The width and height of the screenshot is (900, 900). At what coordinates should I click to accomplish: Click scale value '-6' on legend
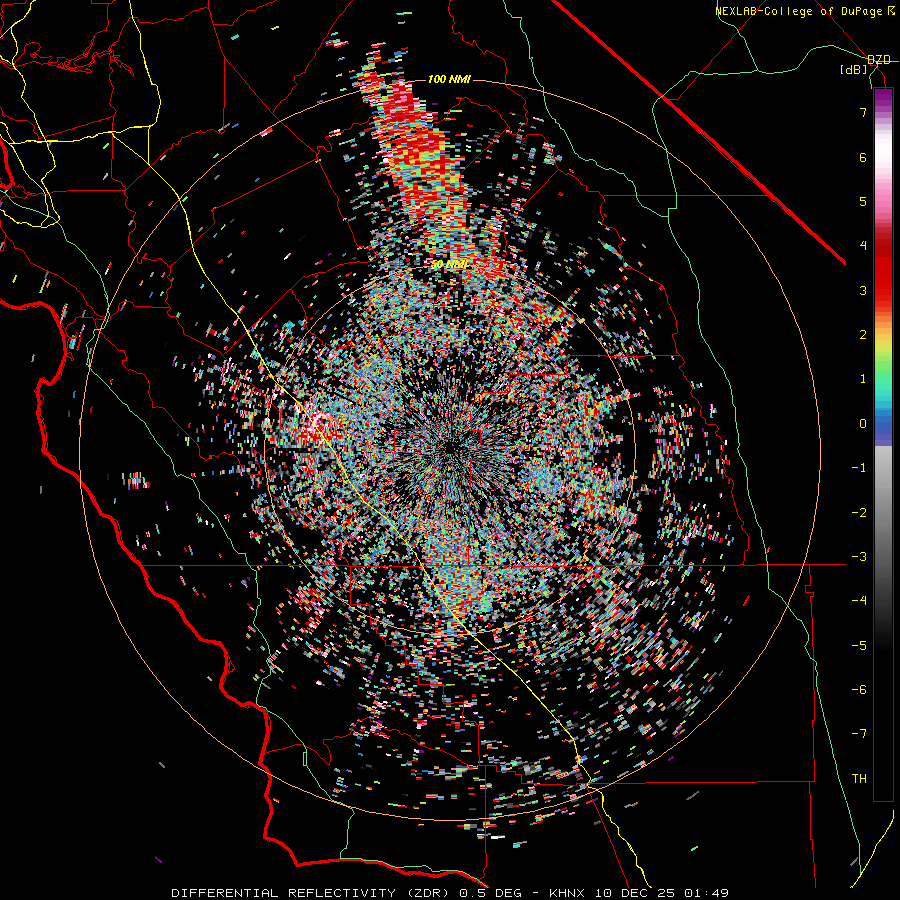[859, 690]
